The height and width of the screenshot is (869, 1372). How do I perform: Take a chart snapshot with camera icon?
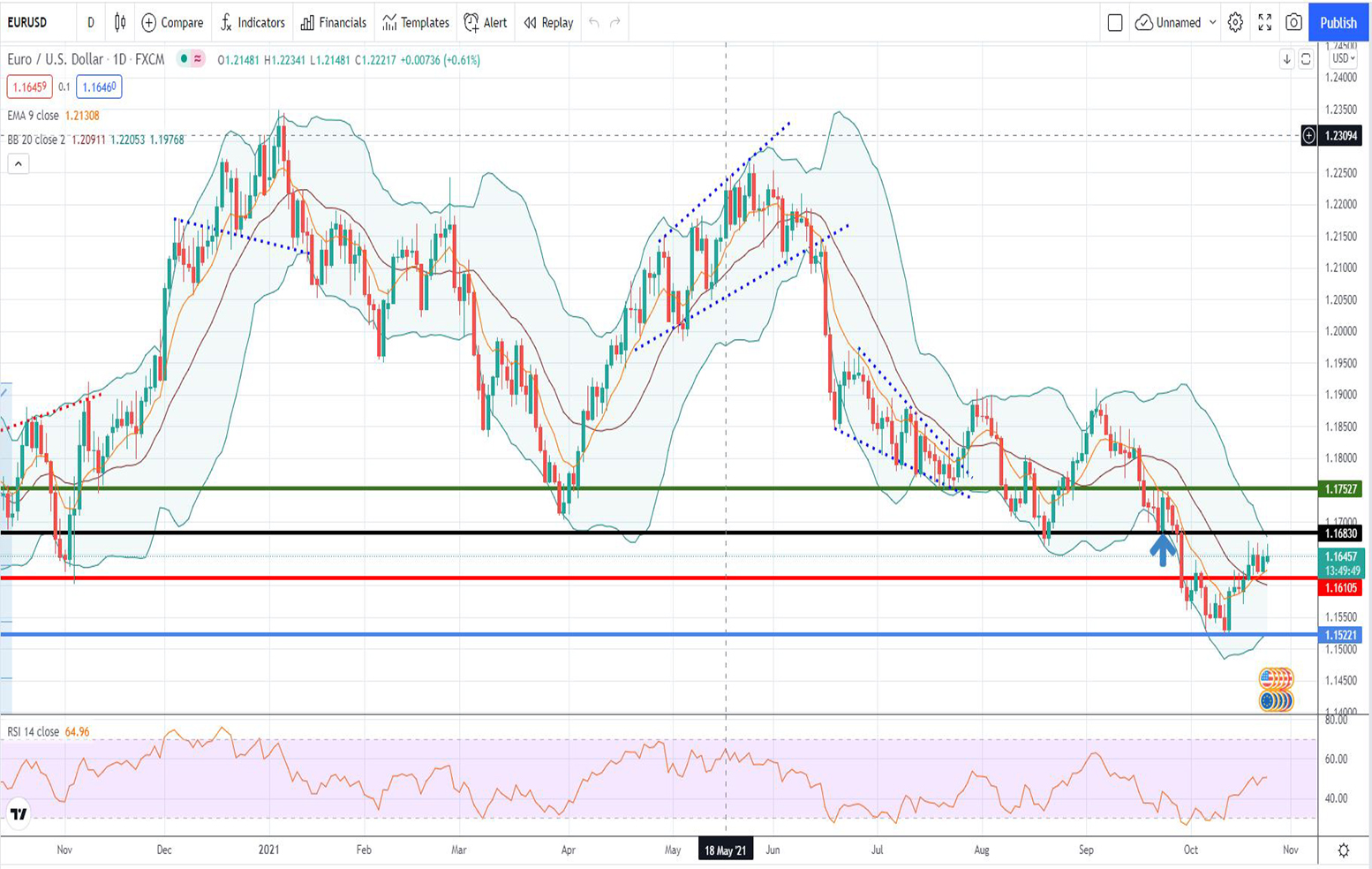click(x=1293, y=23)
